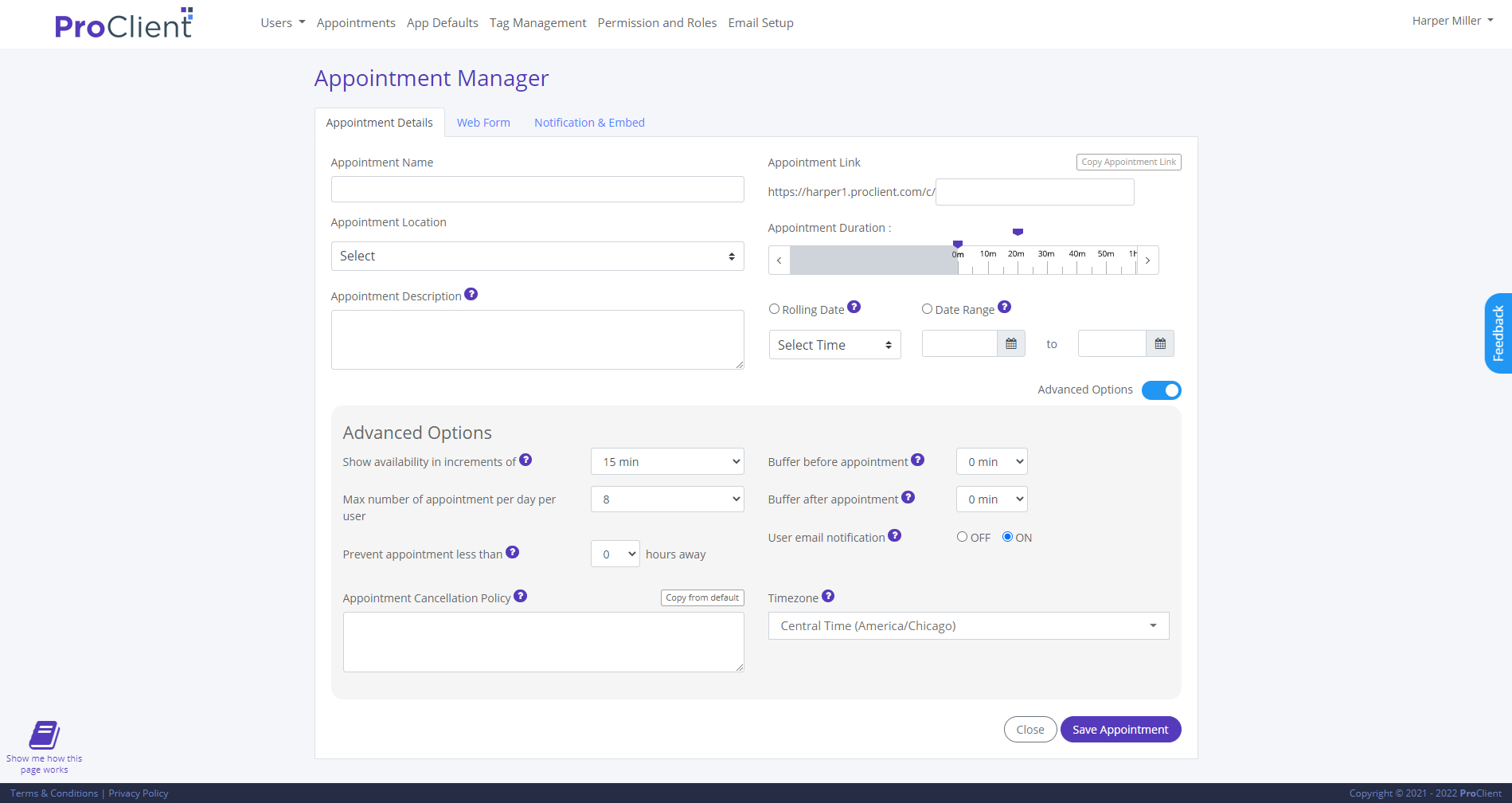Open Buffer after appointment dropdown
This screenshot has height=803, width=1512.
(991, 499)
